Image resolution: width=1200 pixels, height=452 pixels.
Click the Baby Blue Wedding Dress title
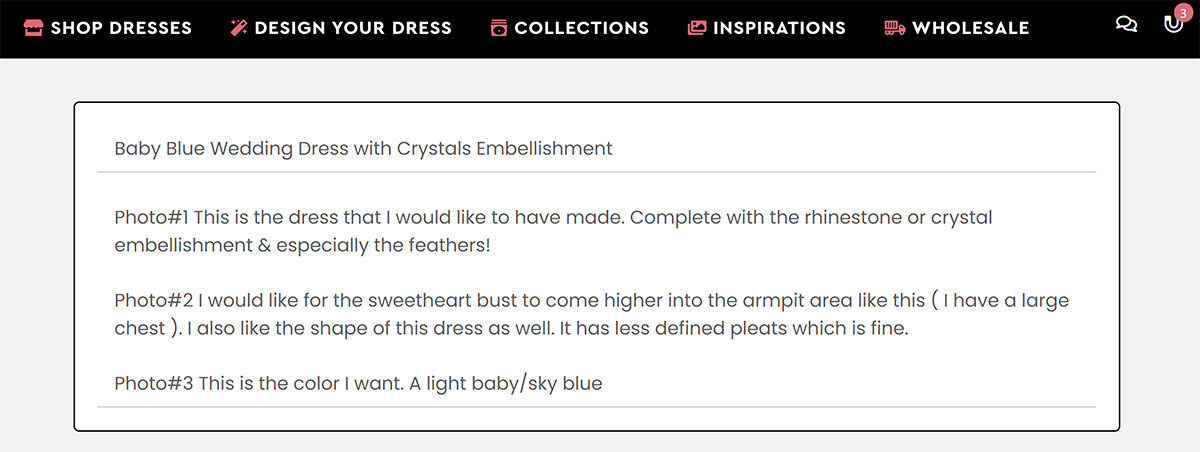click(x=363, y=149)
